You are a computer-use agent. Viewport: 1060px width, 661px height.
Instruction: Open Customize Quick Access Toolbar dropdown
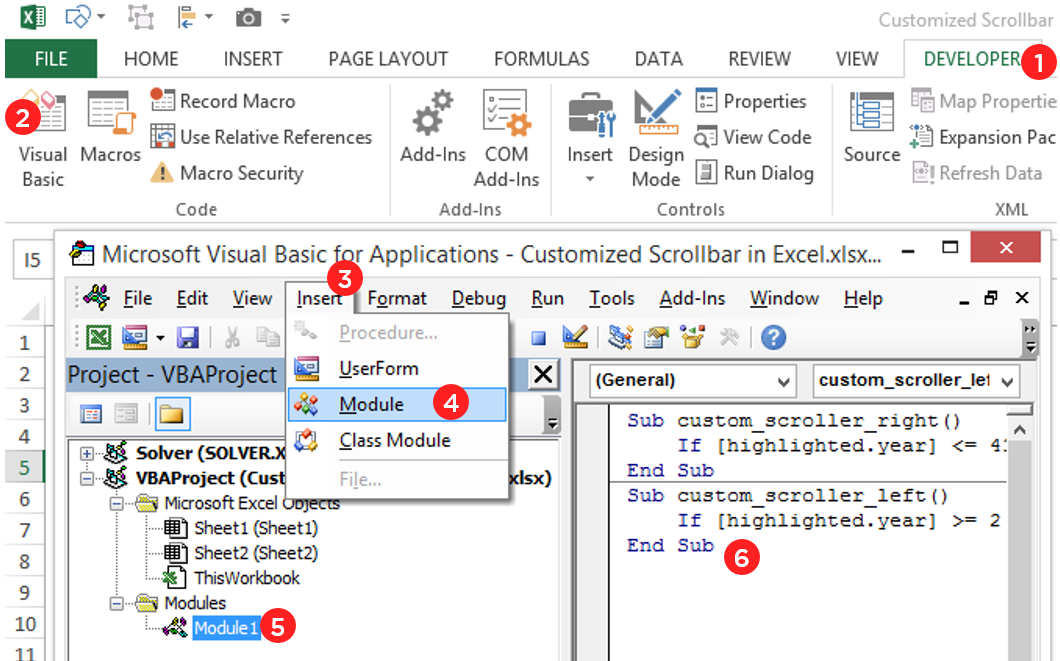point(285,19)
